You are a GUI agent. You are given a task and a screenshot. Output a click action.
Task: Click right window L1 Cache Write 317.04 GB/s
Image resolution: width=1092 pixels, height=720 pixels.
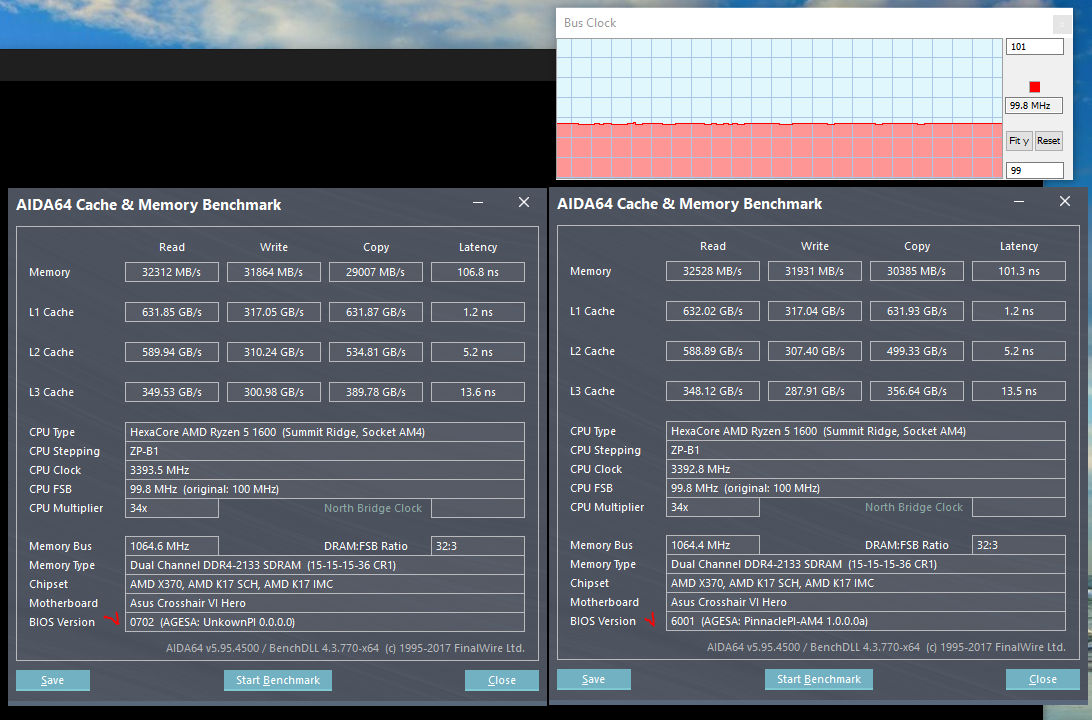tap(815, 311)
